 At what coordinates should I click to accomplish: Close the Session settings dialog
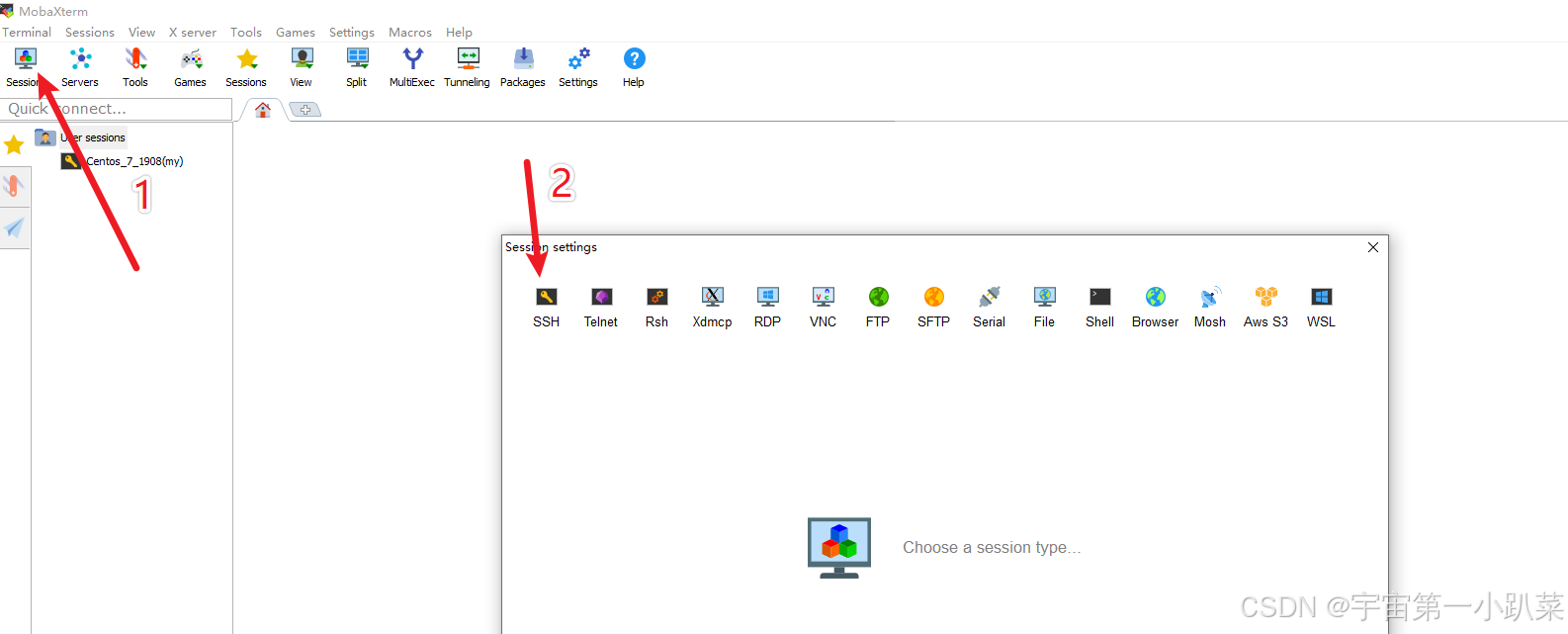coord(1373,247)
